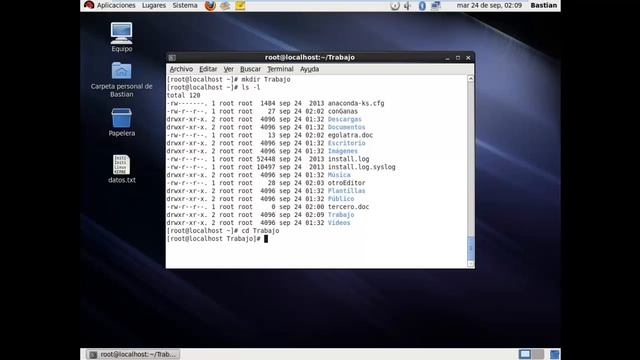Click the terminal scrollbar thumb
Screen dimensions: 640x360
click(x=471, y=248)
